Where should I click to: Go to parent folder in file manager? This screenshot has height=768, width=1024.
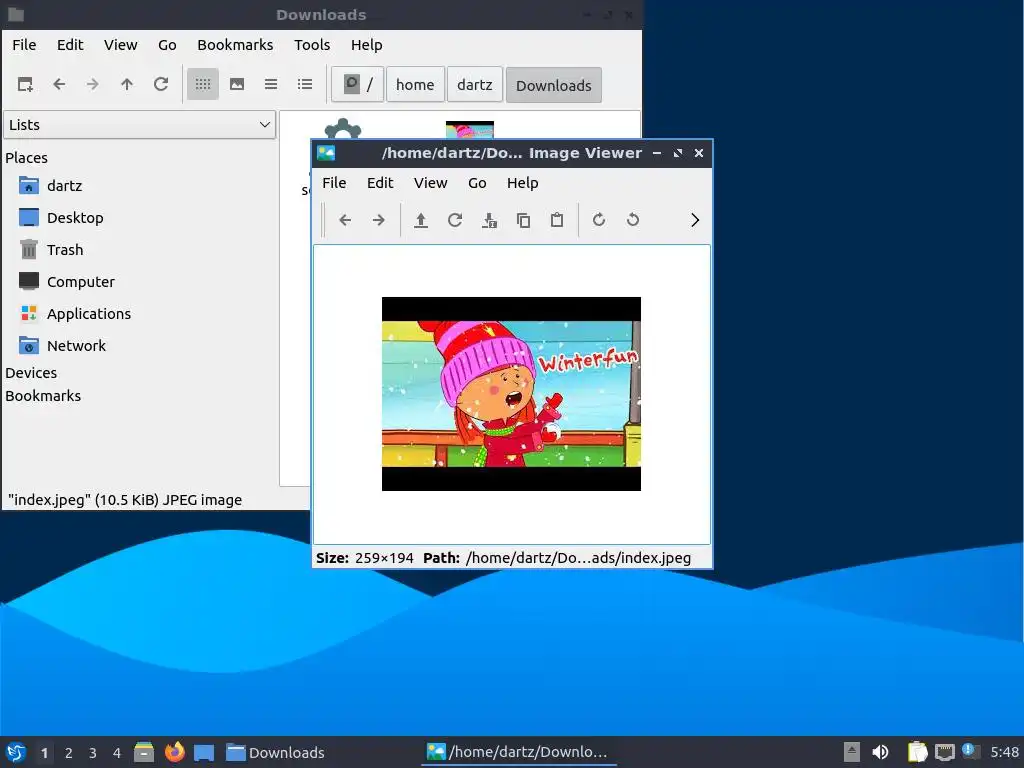click(127, 84)
